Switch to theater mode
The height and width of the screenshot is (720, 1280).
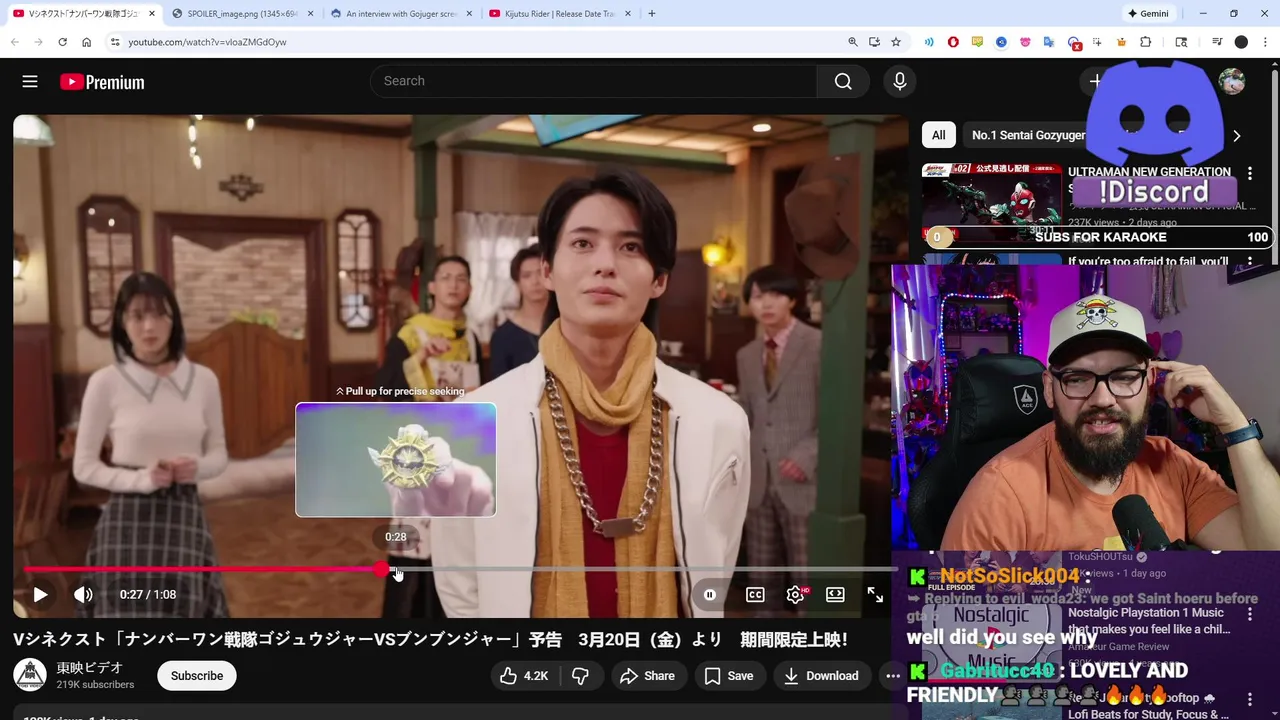point(835,594)
